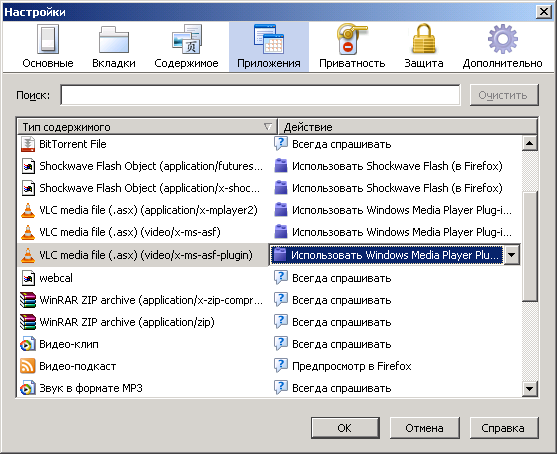Click plugin icon in Shockwave application/futures action

[281, 166]
